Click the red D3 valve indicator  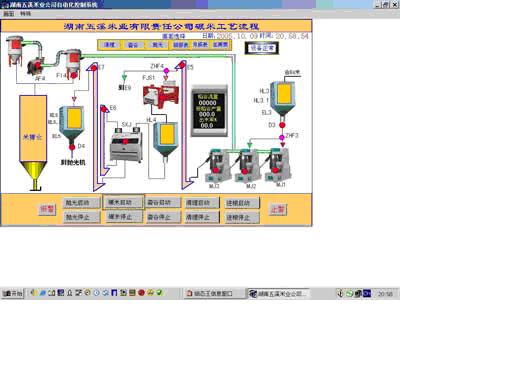(282, 125)
